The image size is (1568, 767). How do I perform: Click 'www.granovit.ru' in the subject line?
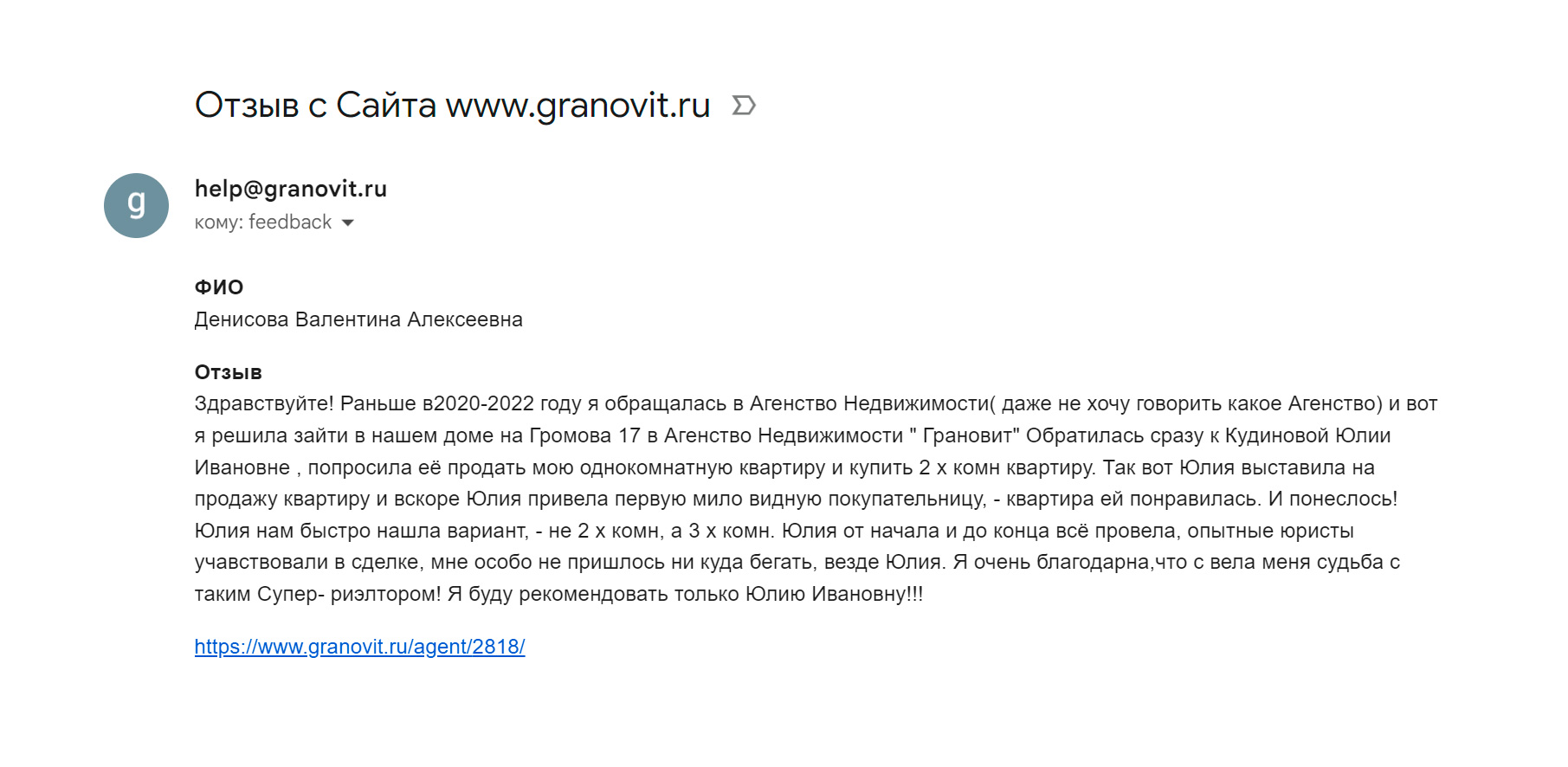coord(578,106)
